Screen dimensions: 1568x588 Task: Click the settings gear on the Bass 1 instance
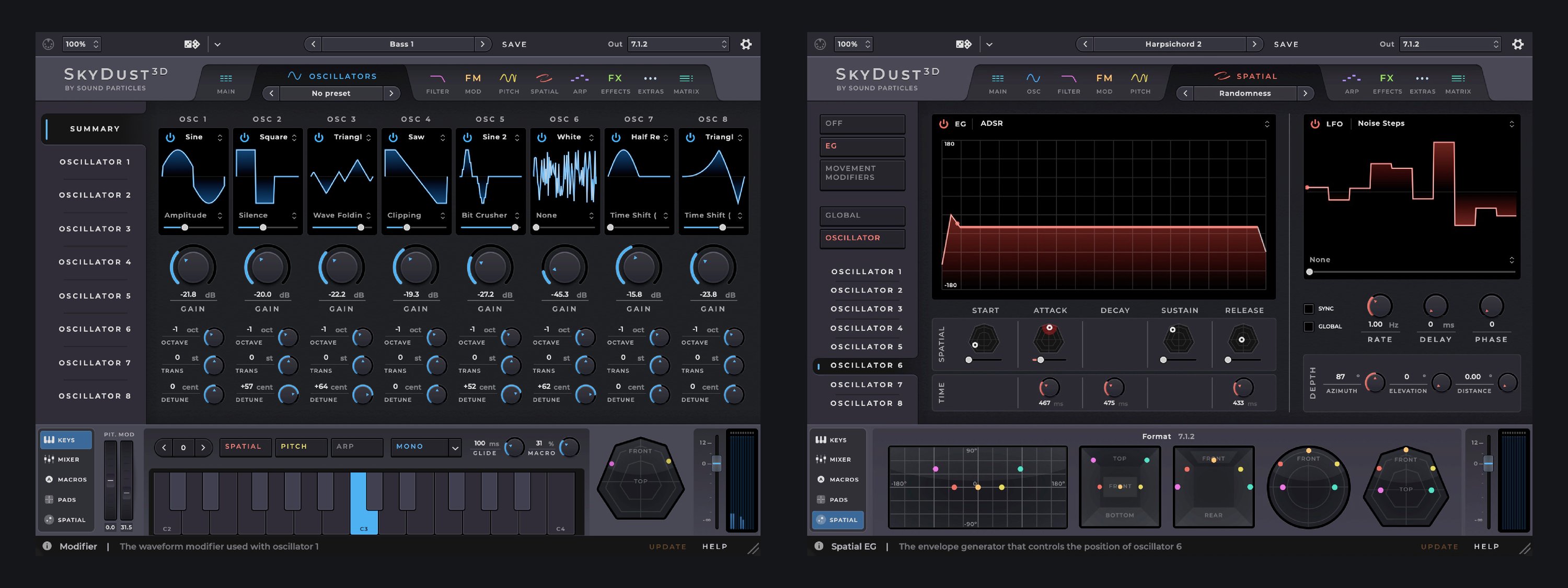click(746, 44)
